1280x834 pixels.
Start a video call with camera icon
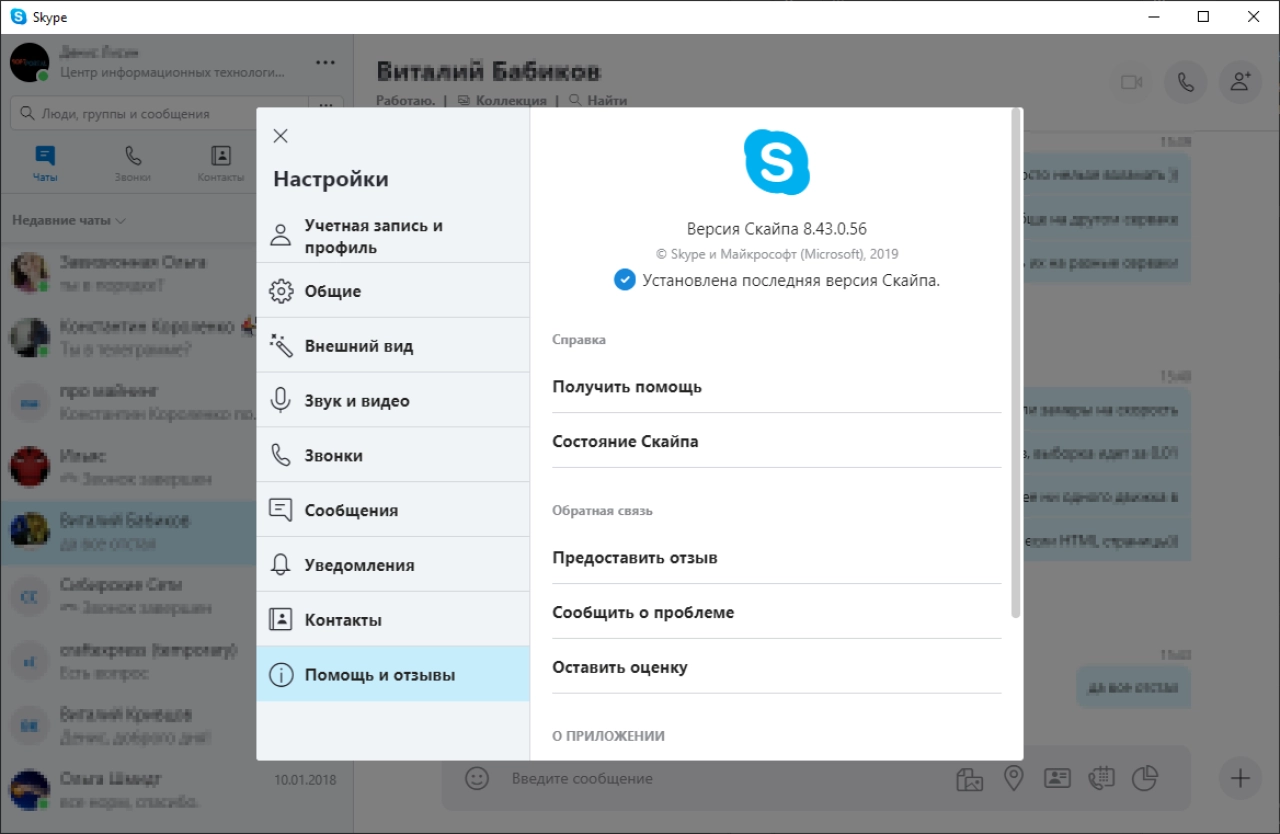tap(1131, 82)
